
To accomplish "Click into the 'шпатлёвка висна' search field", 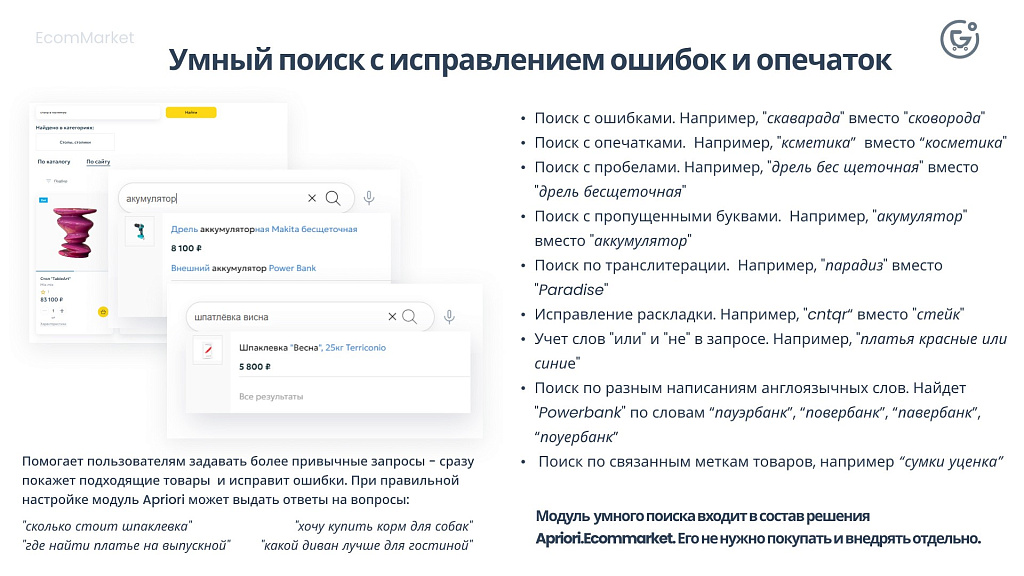I will [x=280, y=317].
